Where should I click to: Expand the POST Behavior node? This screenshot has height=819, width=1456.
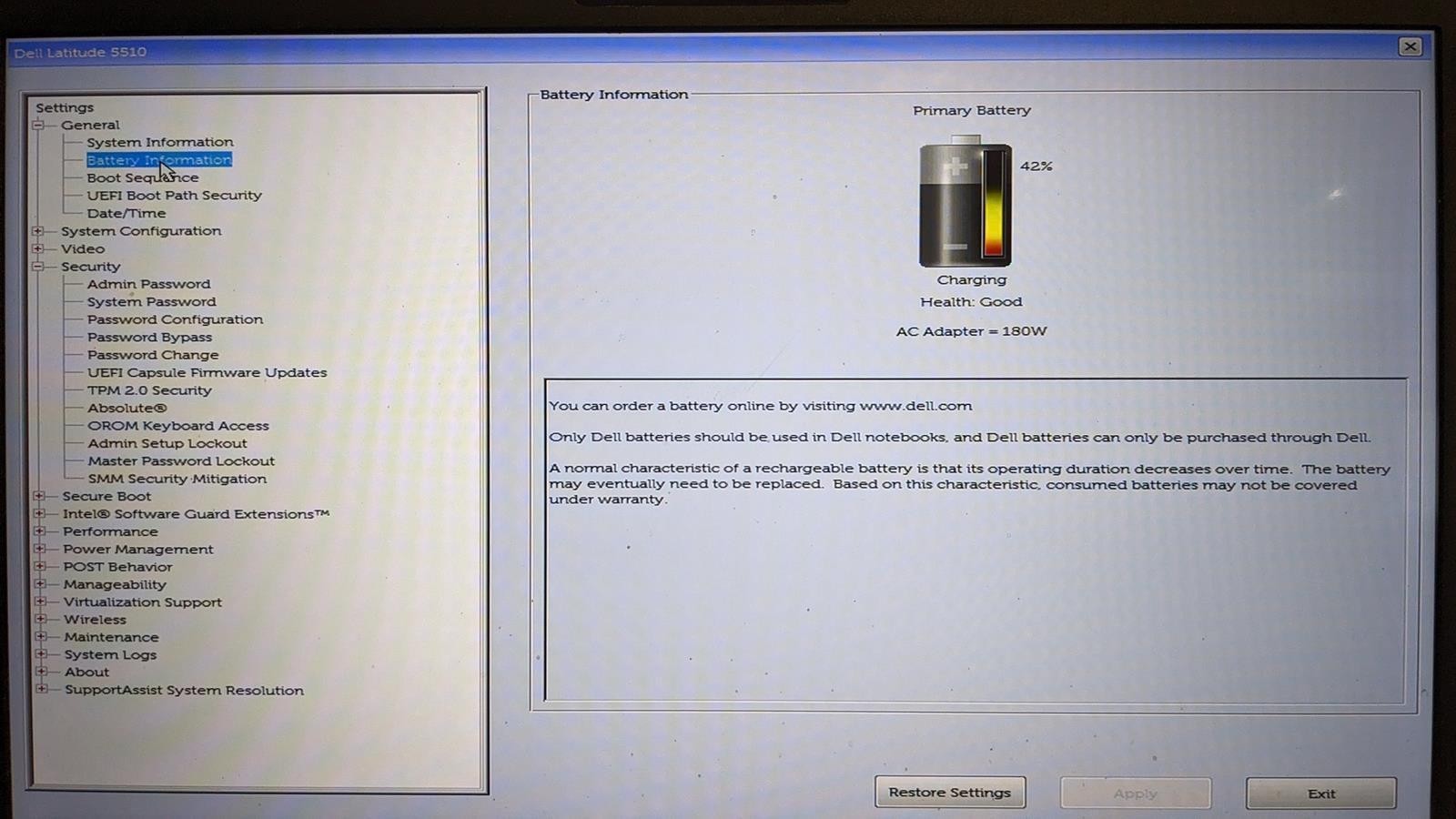[x=40, y=566]
